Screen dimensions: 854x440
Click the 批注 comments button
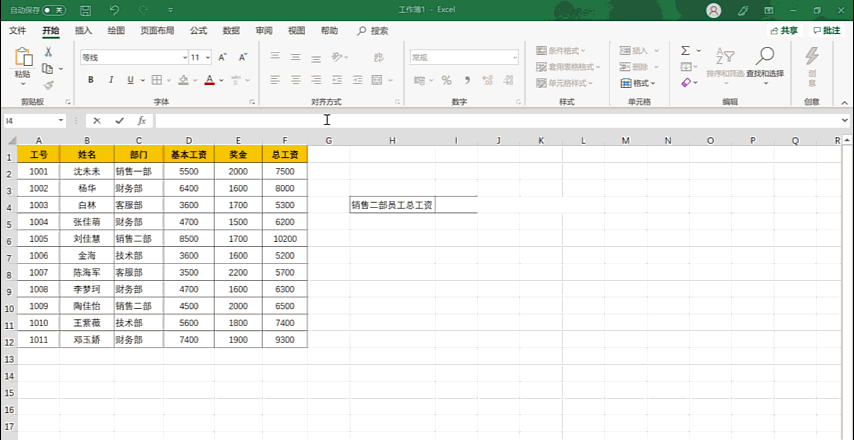(827, 31)
